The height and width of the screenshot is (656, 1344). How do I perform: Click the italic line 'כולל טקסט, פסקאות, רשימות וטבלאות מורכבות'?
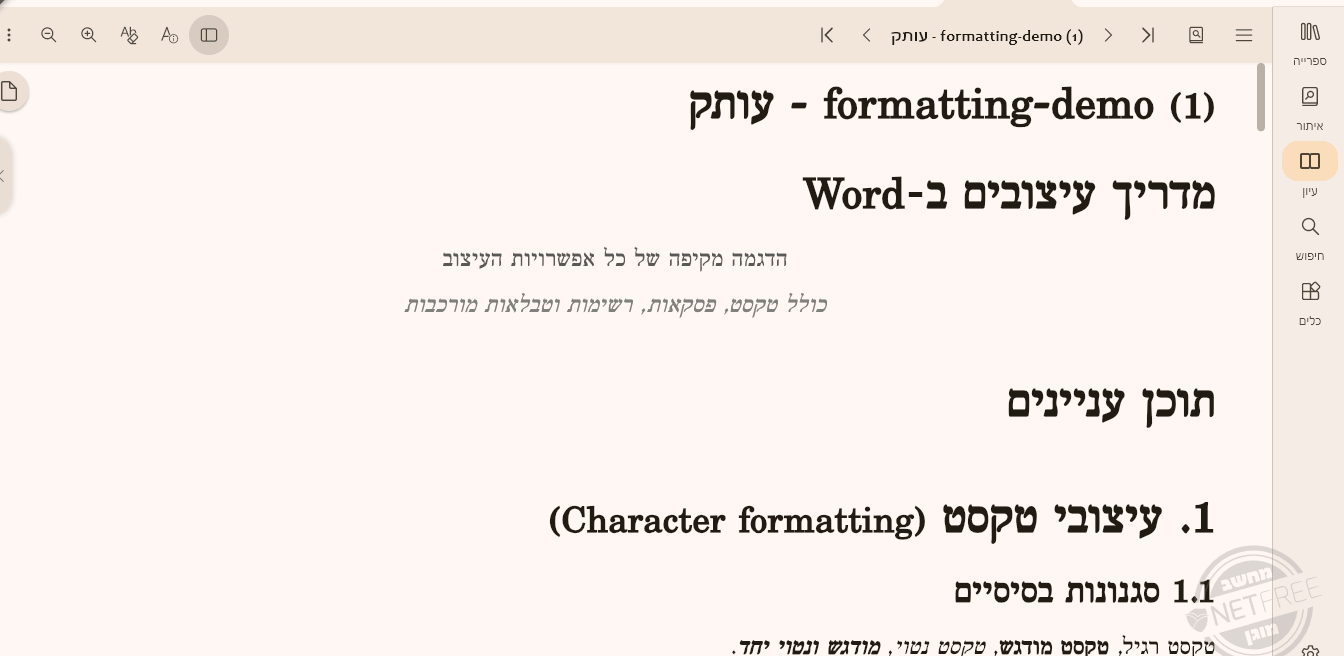[615, 304]
